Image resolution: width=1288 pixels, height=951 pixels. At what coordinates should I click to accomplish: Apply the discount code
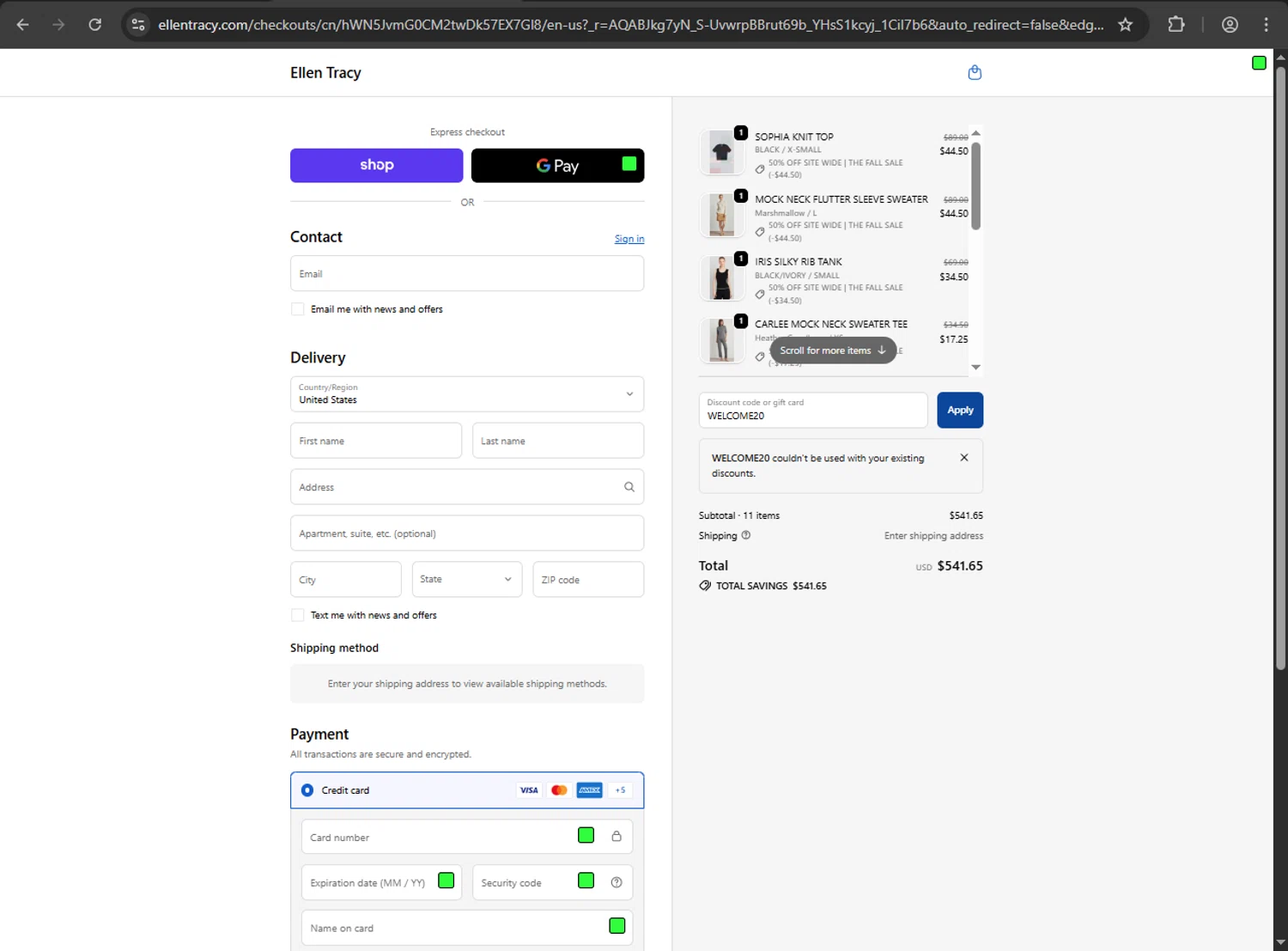point(960,411)
